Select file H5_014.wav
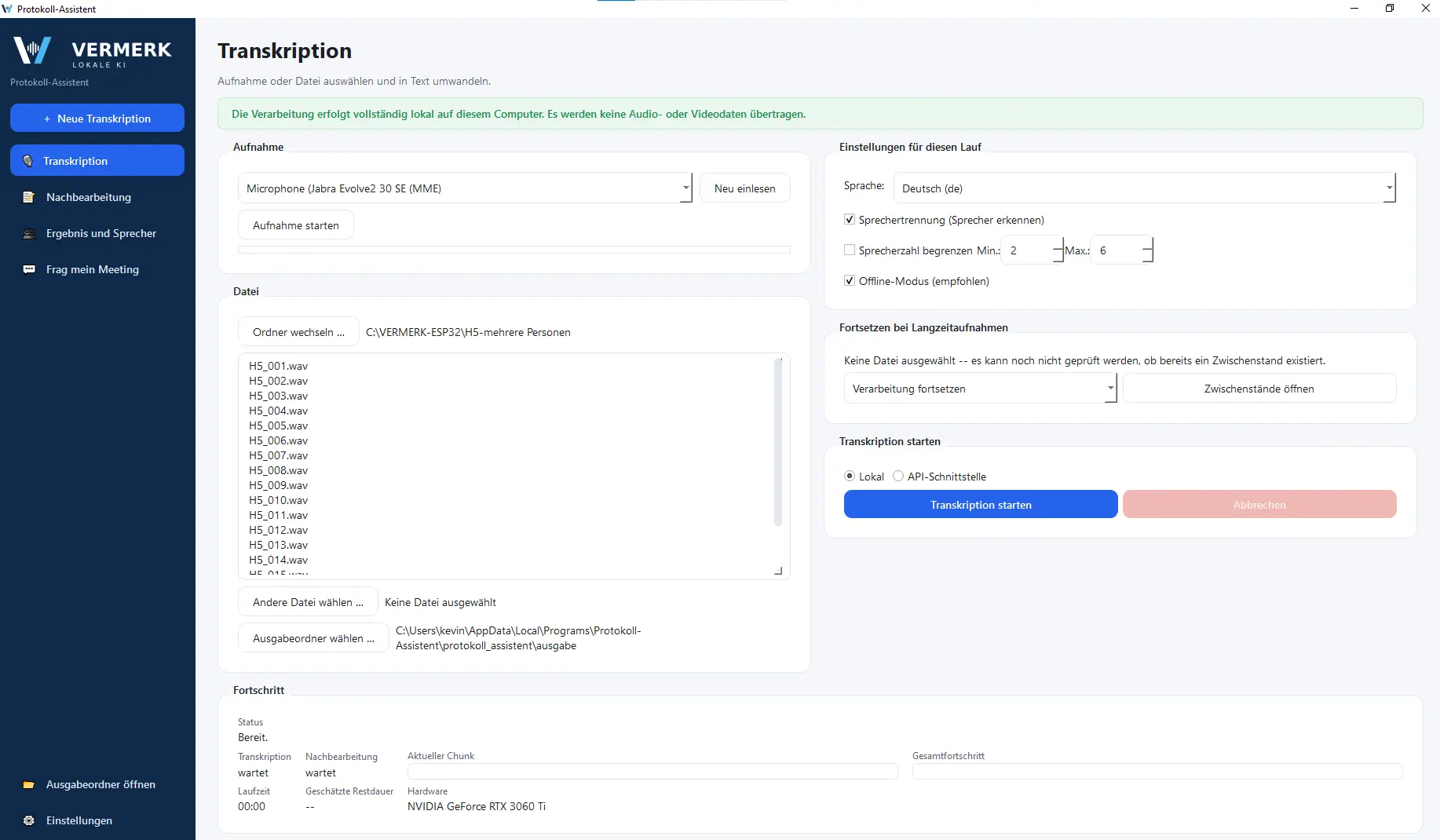 click(279, 560)
